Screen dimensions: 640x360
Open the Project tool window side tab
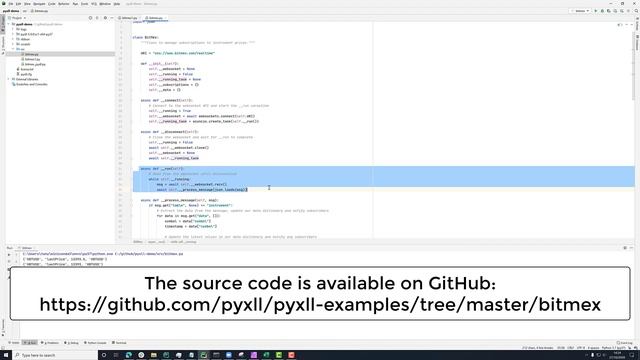pos(2,24)
